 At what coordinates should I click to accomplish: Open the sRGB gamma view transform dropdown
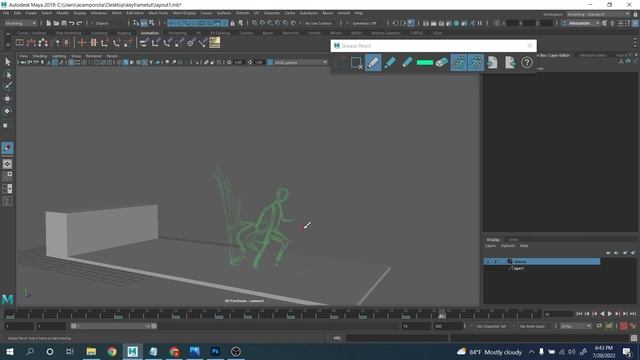pos(300,62)
